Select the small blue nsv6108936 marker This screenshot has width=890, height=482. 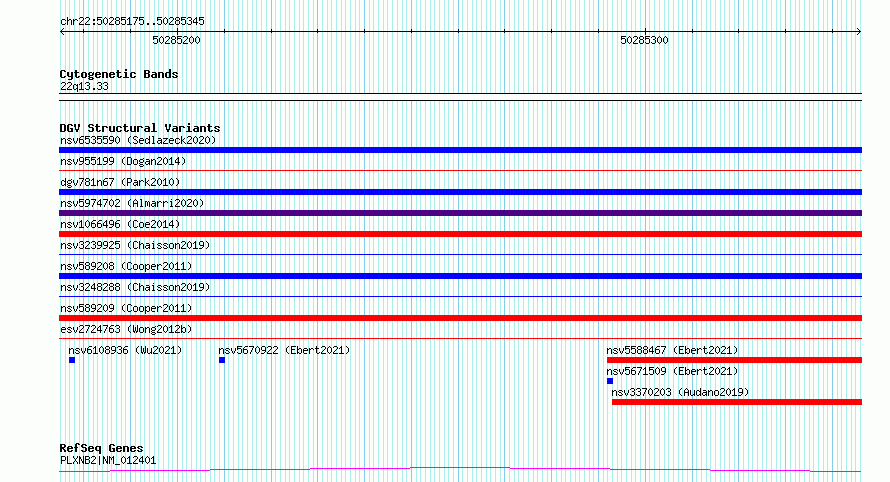72,360
